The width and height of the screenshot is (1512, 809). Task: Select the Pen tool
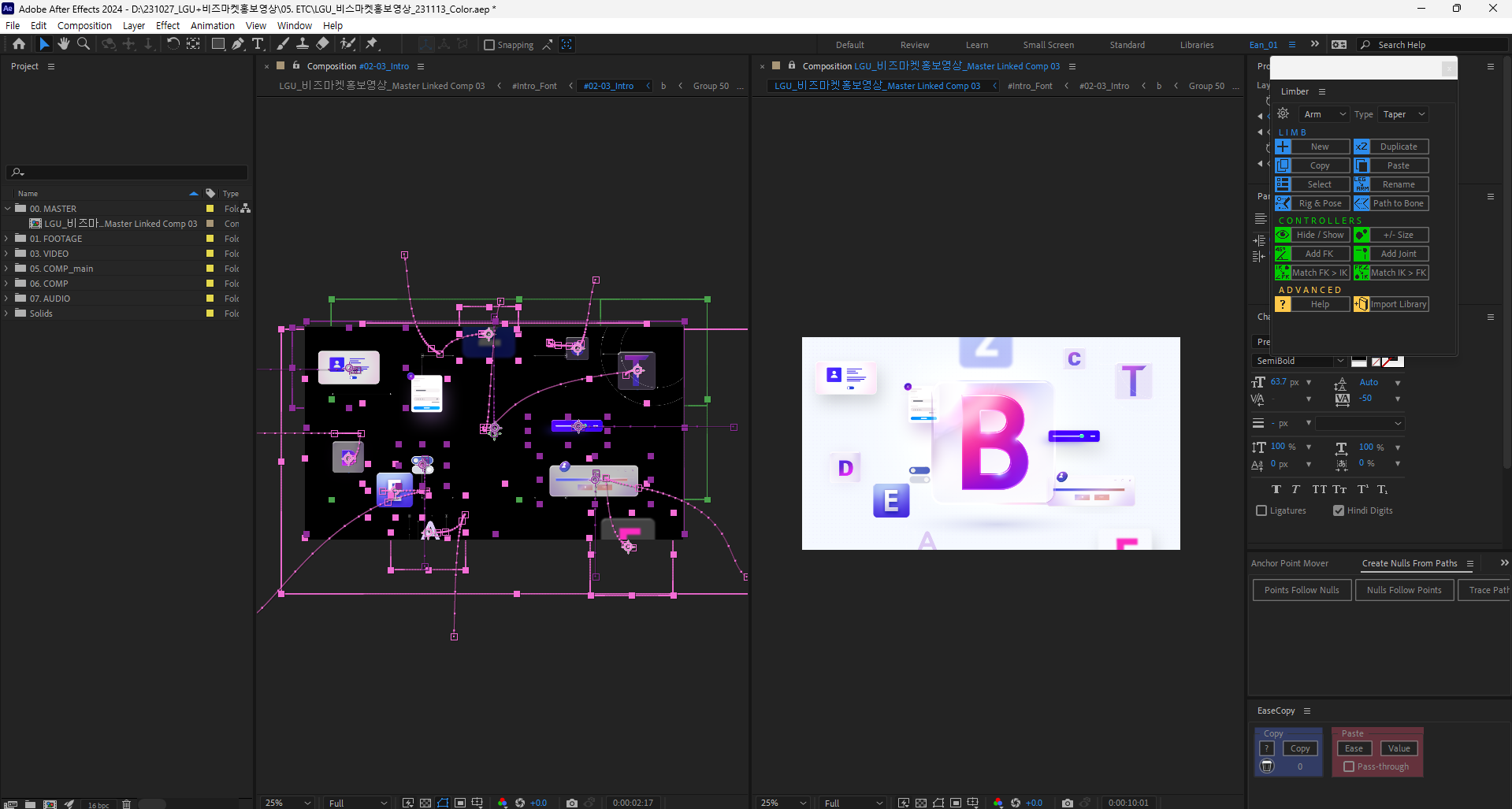[238, 44]
